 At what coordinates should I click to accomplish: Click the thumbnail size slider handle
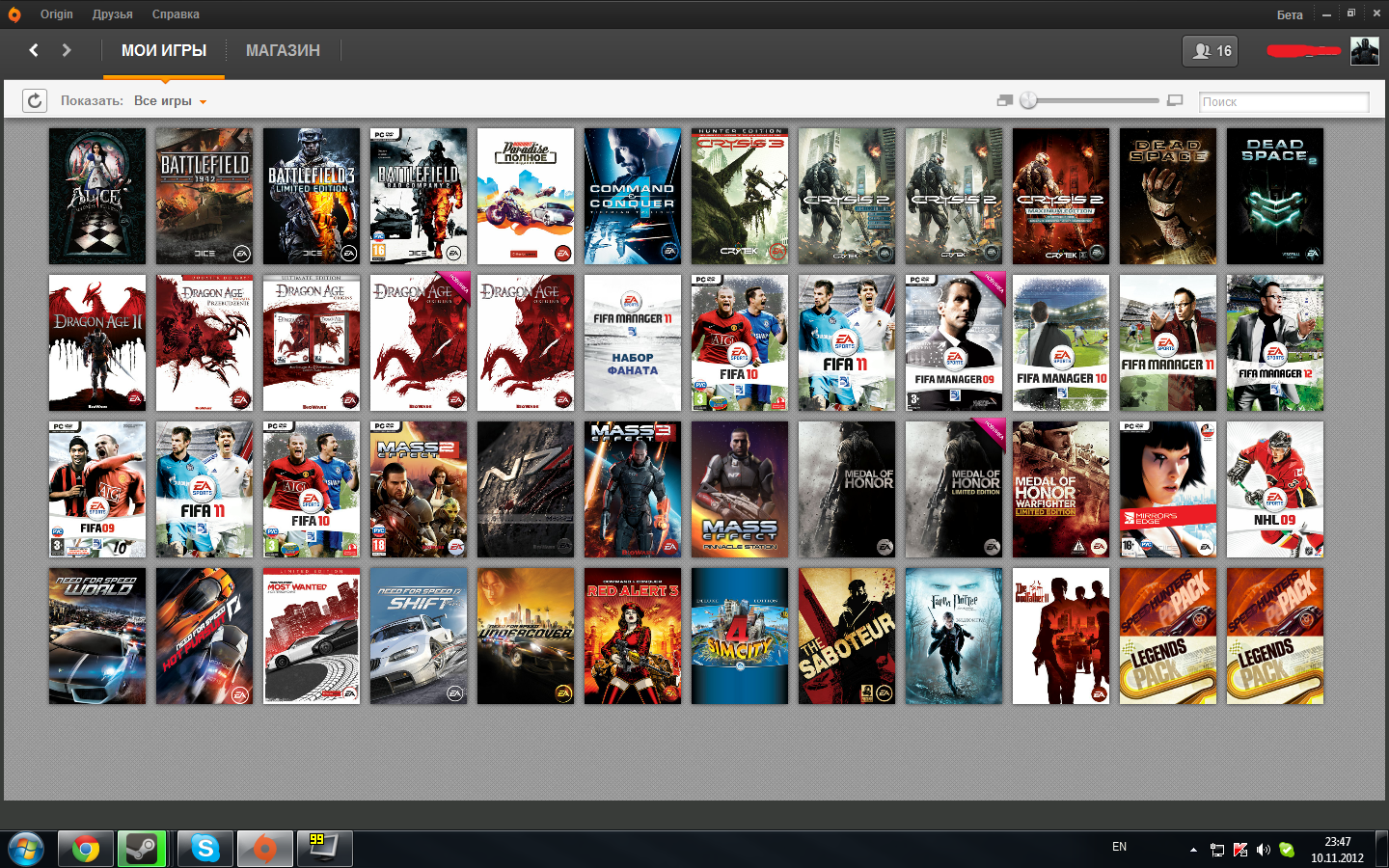pyautogui.click(x=1028, y=100)
